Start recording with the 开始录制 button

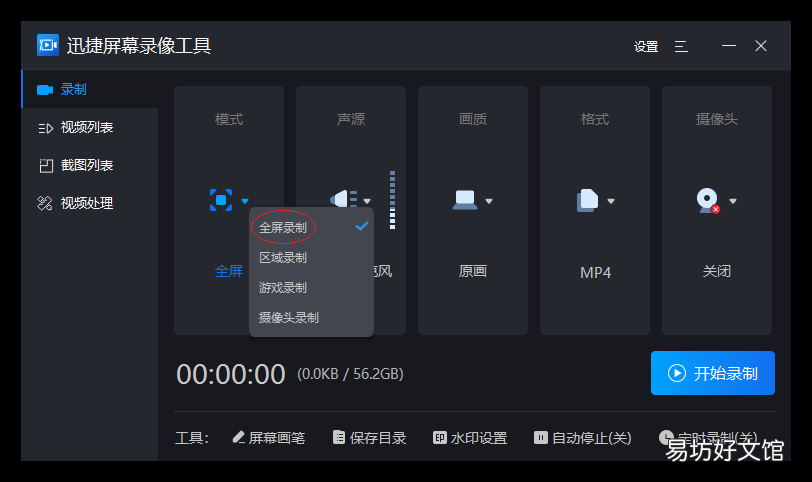(713, 373)
